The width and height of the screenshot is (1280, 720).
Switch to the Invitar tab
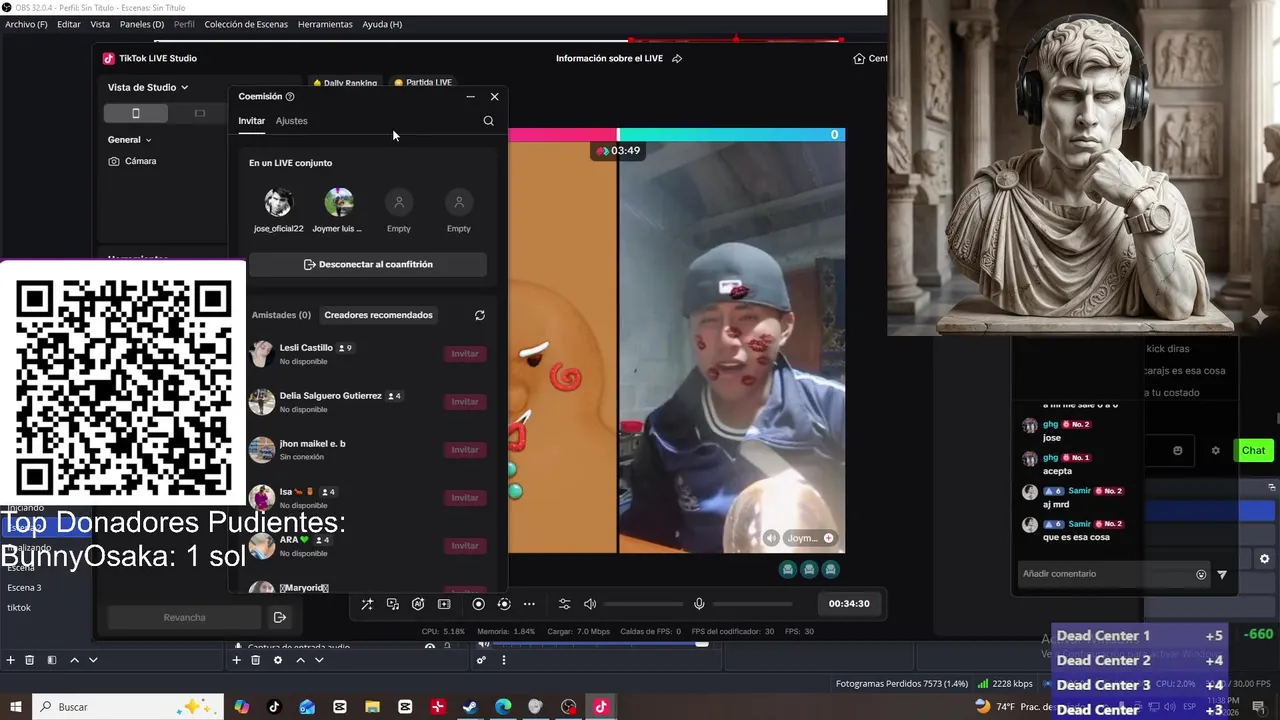click(251, 121)
